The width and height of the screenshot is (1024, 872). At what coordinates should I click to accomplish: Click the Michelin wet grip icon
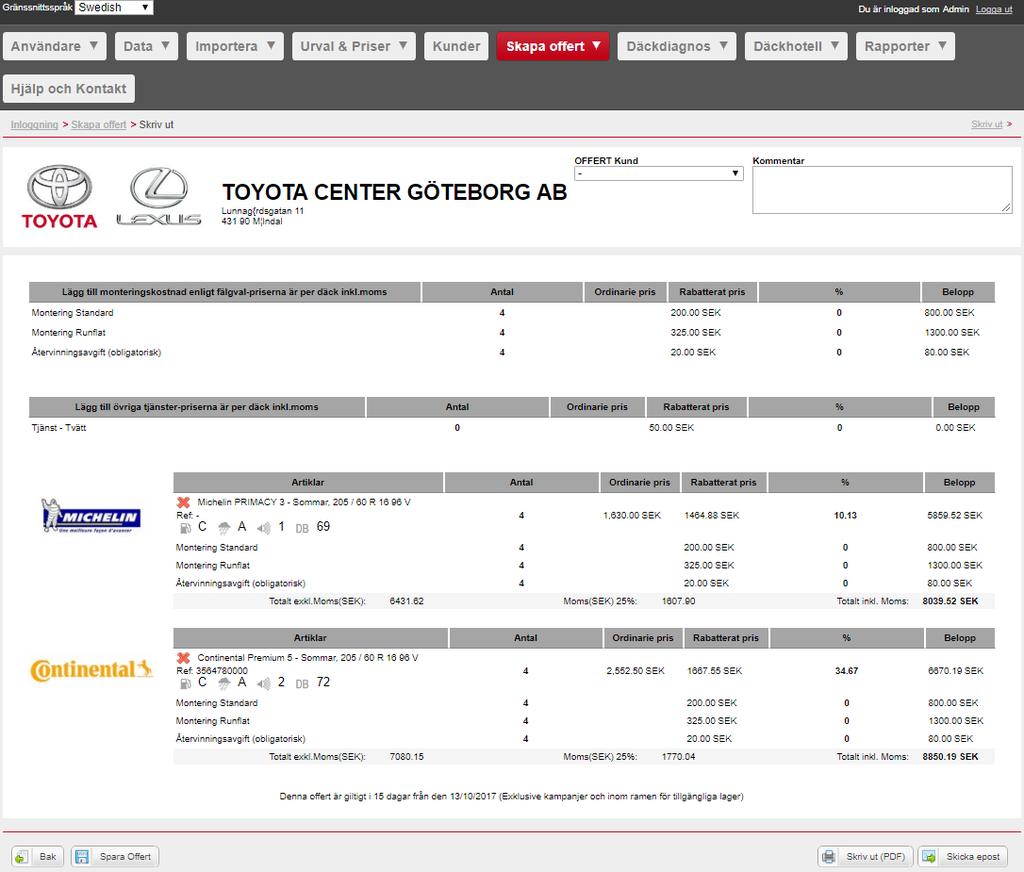(x=224, y=528)
